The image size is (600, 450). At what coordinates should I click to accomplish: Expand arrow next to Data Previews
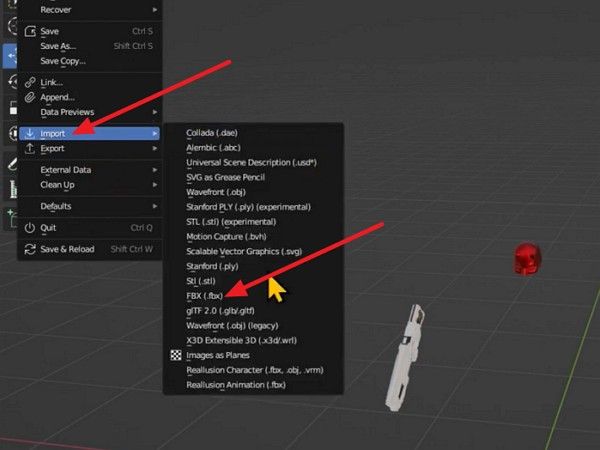(x=155, y=112)
